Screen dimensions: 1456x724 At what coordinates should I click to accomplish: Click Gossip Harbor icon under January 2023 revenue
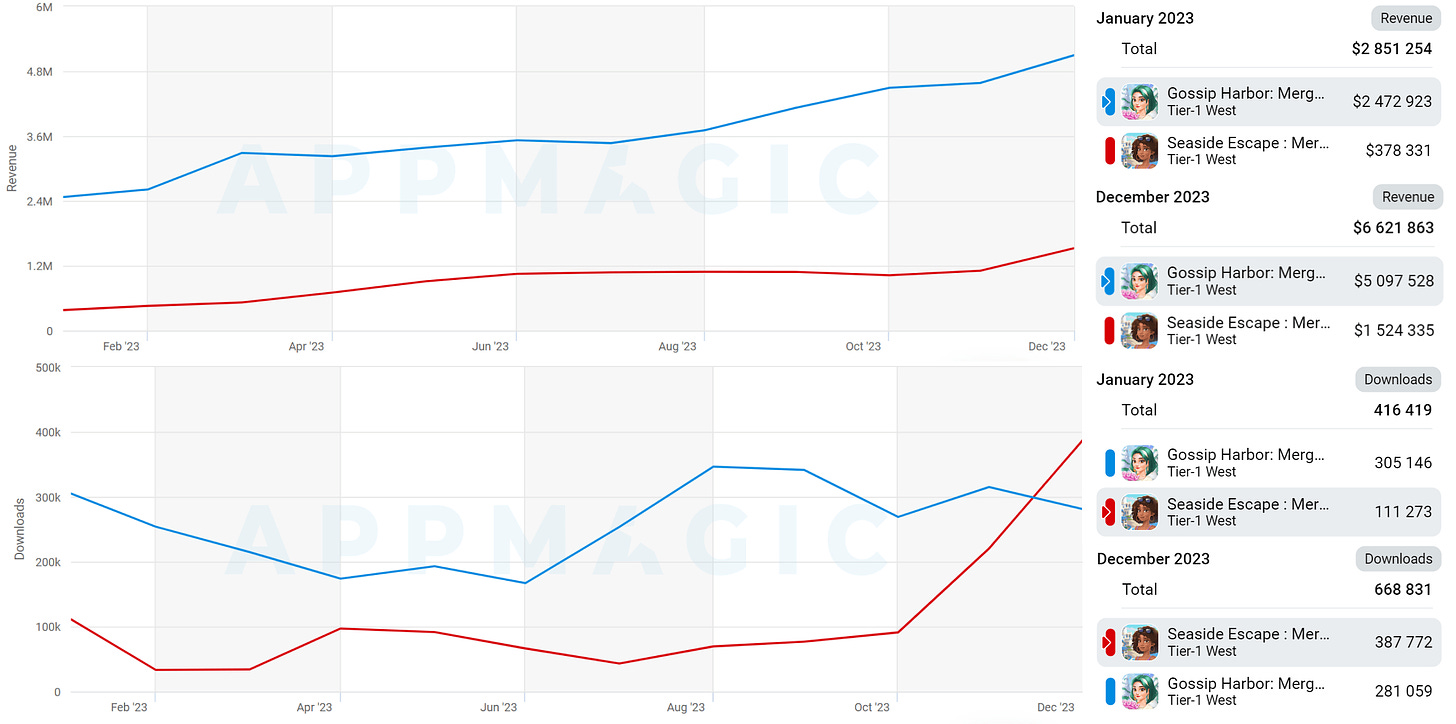[x=1140, y=102]
